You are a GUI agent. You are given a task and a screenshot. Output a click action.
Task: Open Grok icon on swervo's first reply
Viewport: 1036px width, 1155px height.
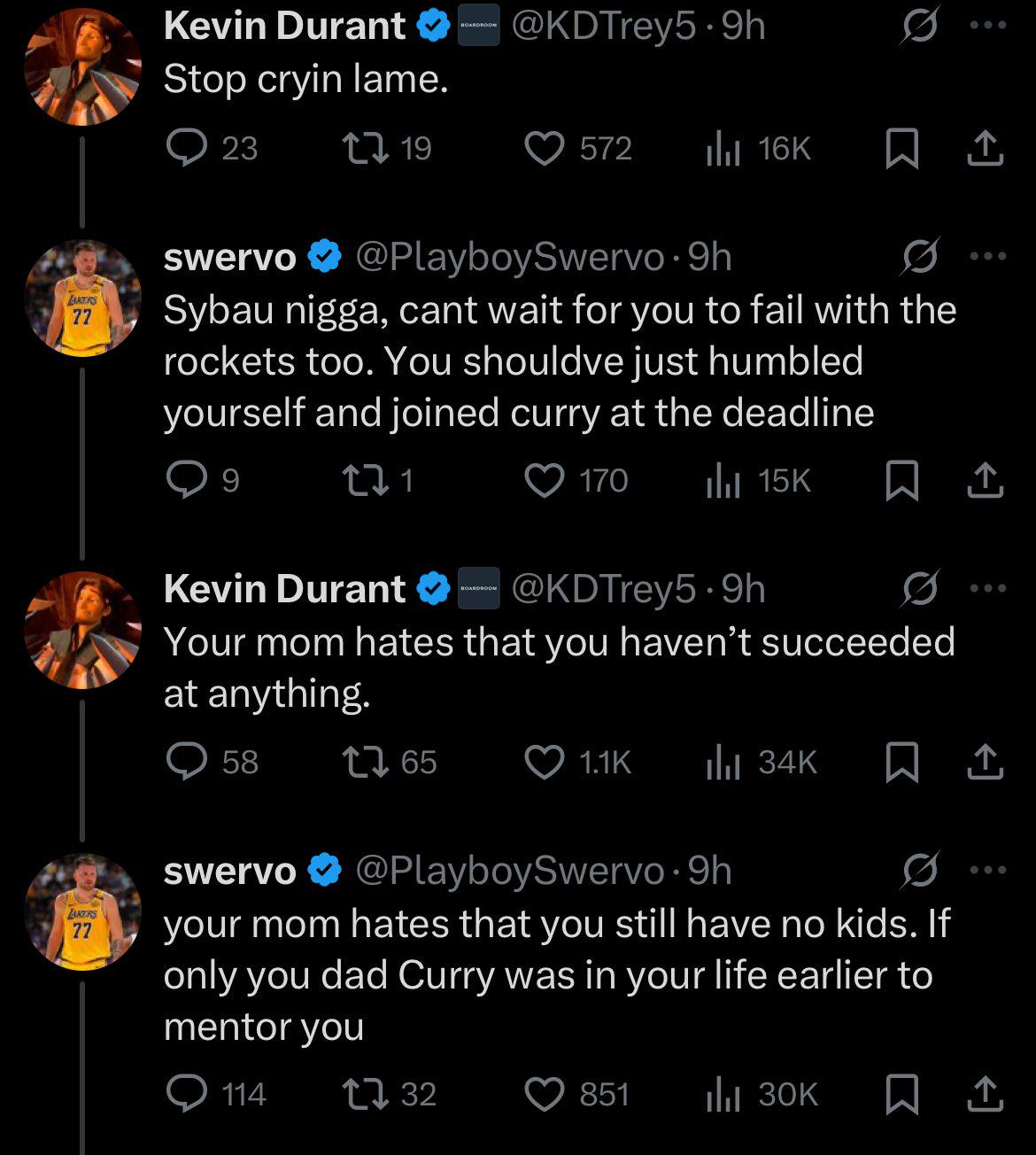pos(919,257)
